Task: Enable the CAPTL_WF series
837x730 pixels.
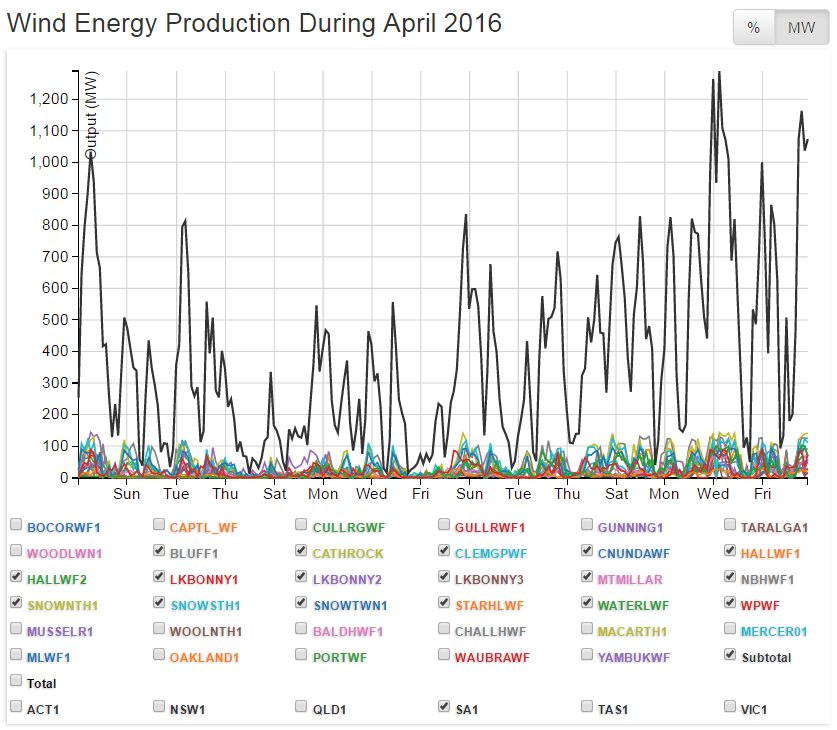Action: (158, 522)
